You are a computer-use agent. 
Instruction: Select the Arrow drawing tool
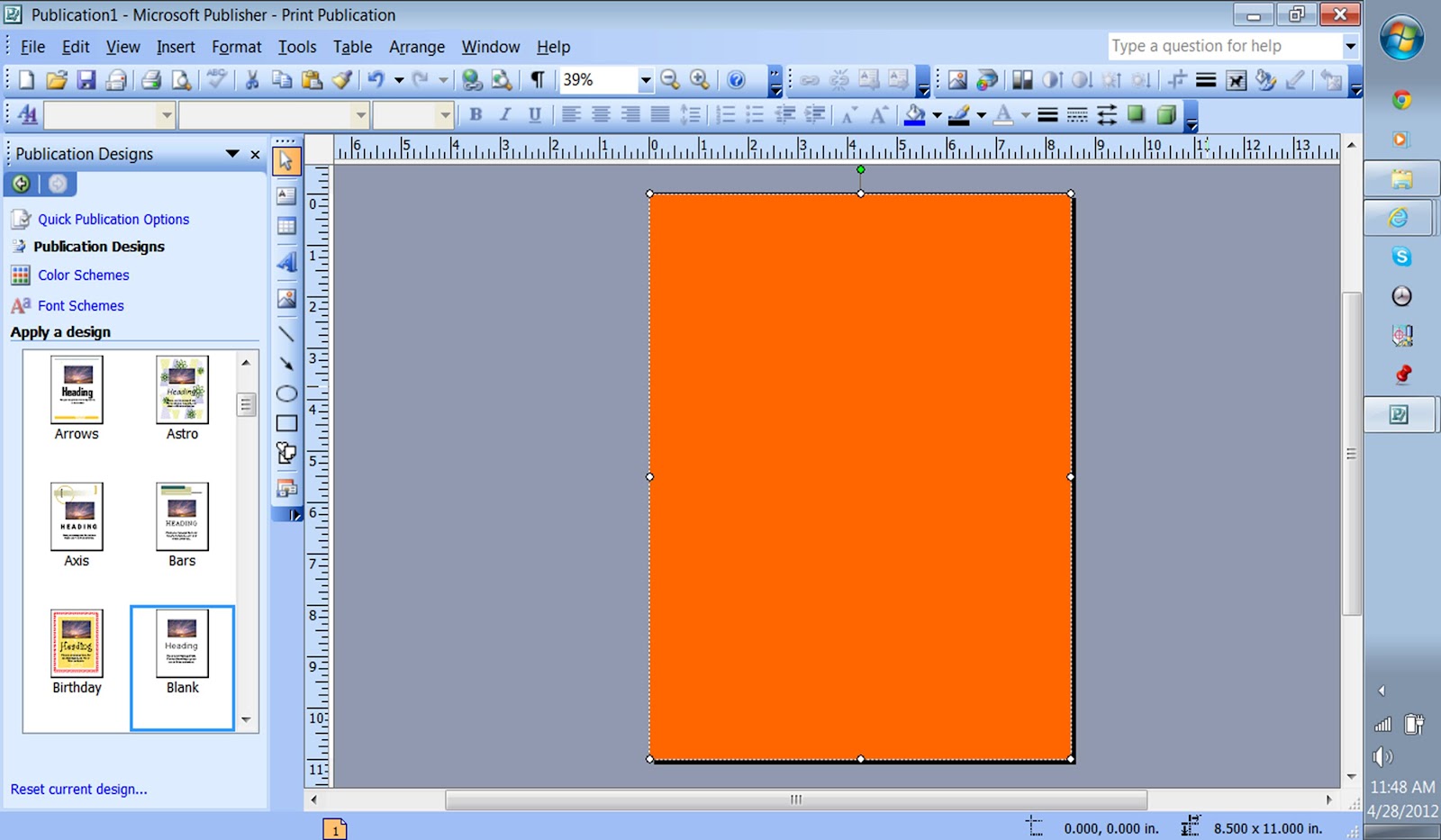pyautogui.click(x=286, y=364)
